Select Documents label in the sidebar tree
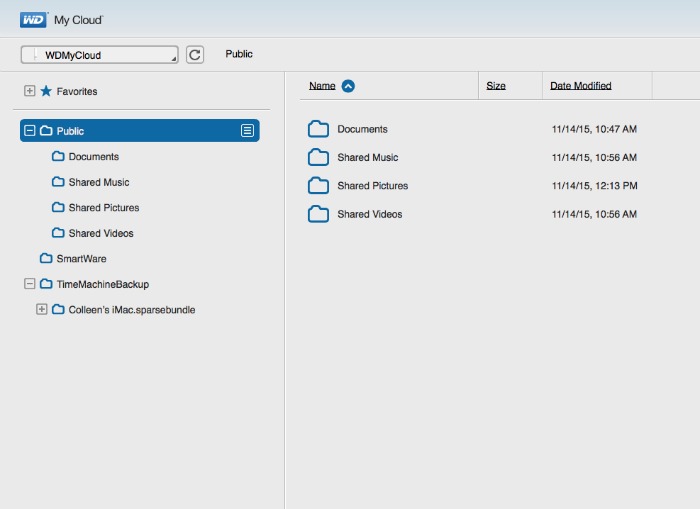Screen dimensions: 700x509 (x=94, y=157)
